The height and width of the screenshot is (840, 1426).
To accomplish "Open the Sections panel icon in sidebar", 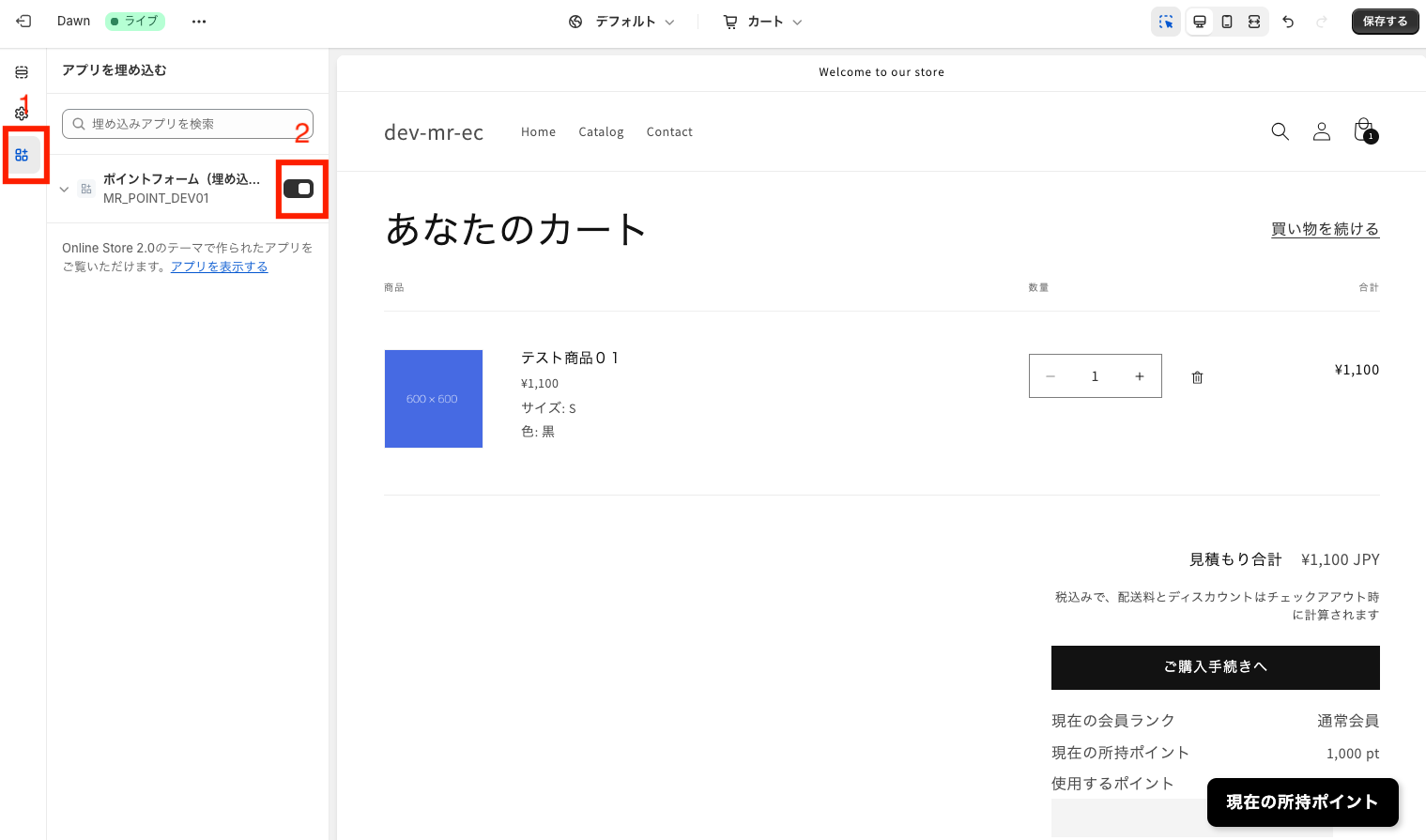I will point(22,72).
